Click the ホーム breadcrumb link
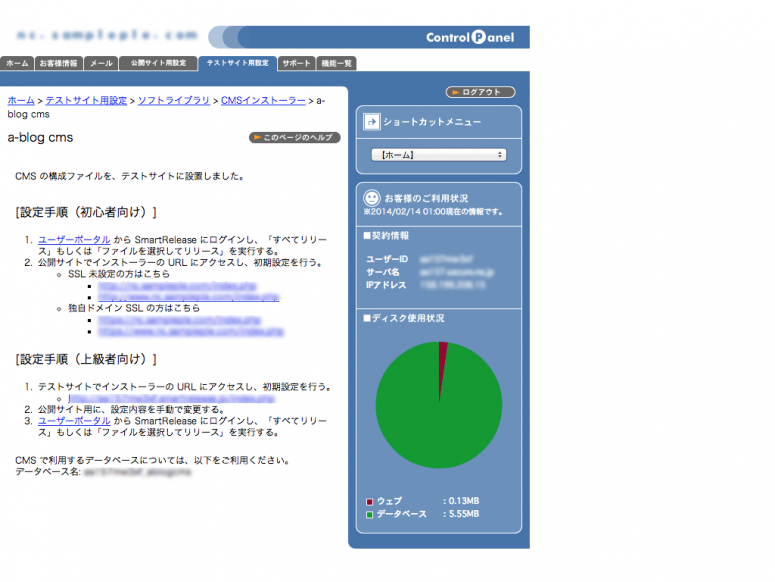 point(20,101)
